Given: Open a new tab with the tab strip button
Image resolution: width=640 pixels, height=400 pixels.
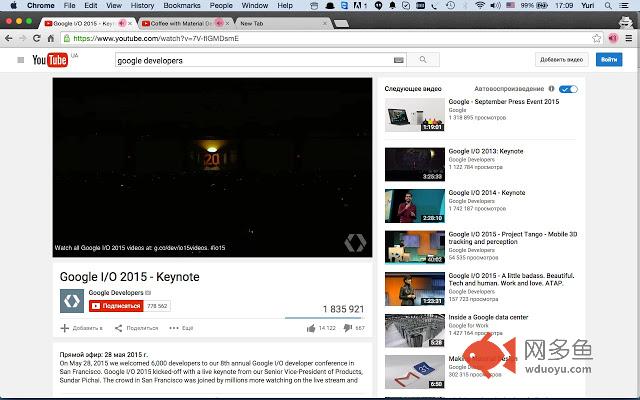Looking at the screenshot, I should [341, 24].
